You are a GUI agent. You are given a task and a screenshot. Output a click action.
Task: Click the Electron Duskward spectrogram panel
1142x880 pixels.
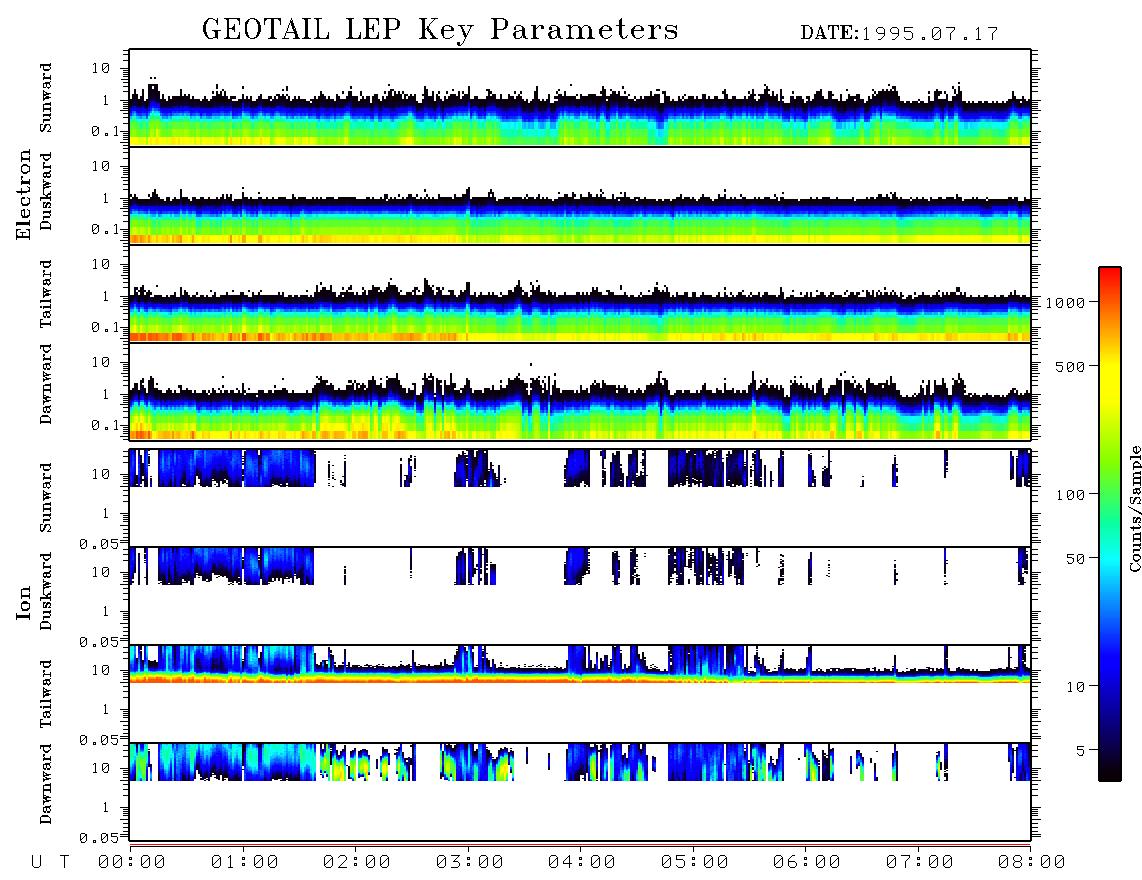[580, 195]
